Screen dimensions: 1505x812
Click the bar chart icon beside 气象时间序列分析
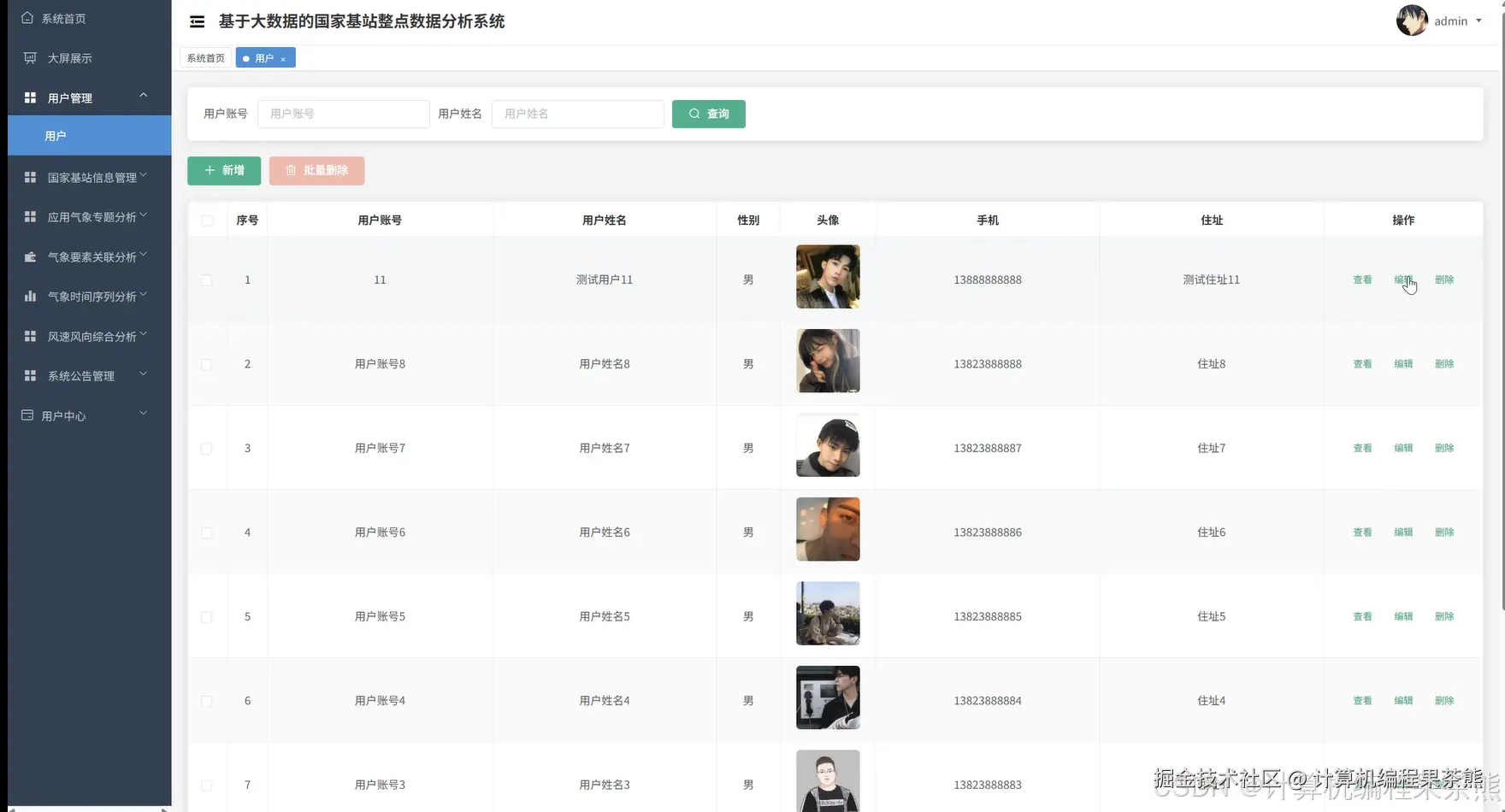pyautogui.click(x=30, y=297)
